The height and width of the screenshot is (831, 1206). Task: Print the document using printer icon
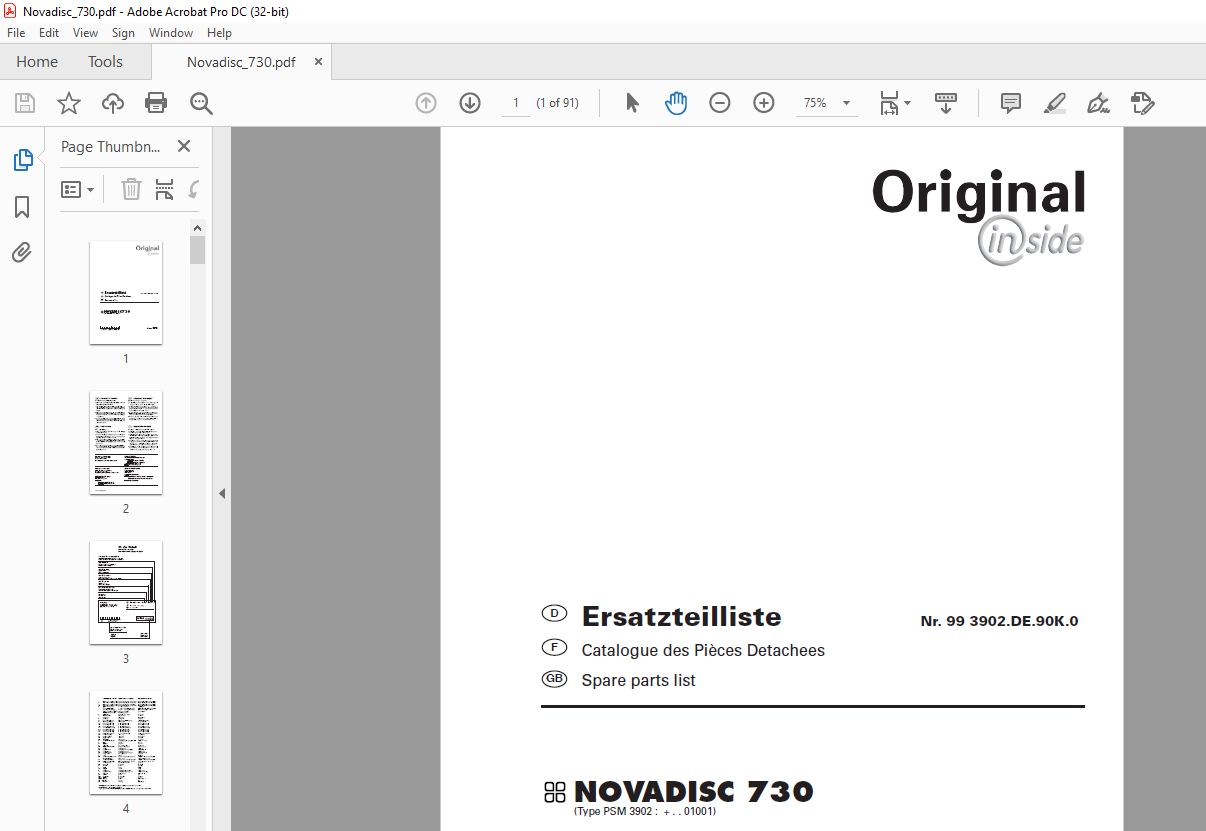click(156, 103)
